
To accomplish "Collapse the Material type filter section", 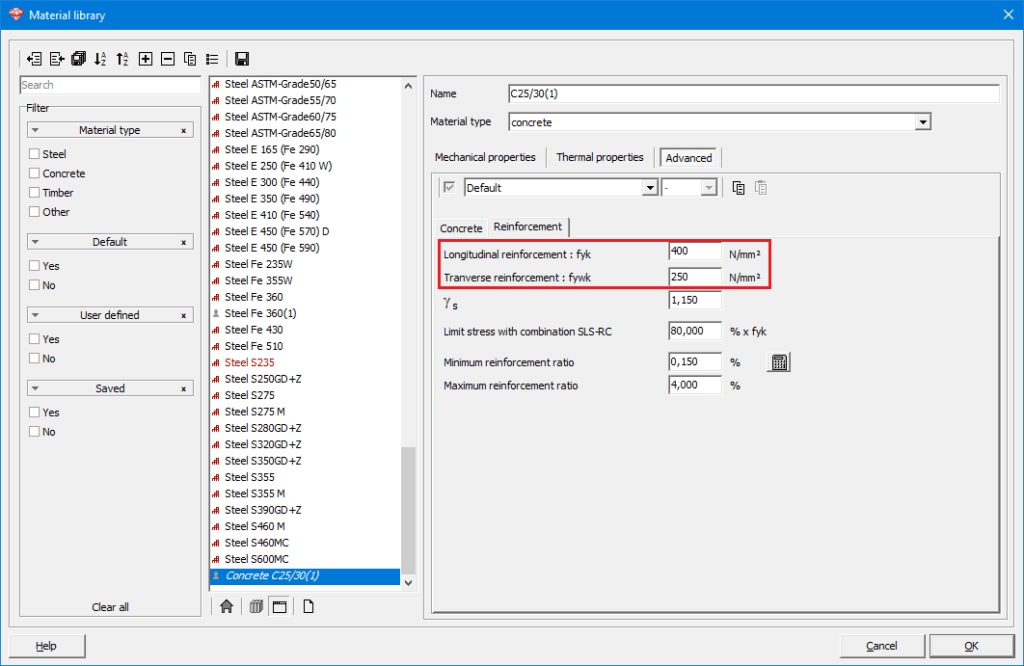I will (x=35, y=131).
